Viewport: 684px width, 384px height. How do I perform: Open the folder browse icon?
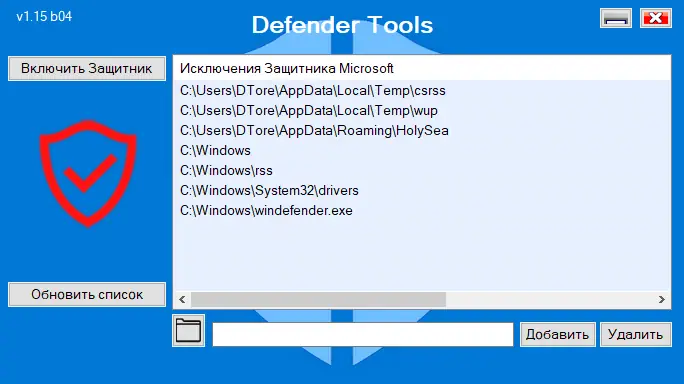tap(188, 330)
